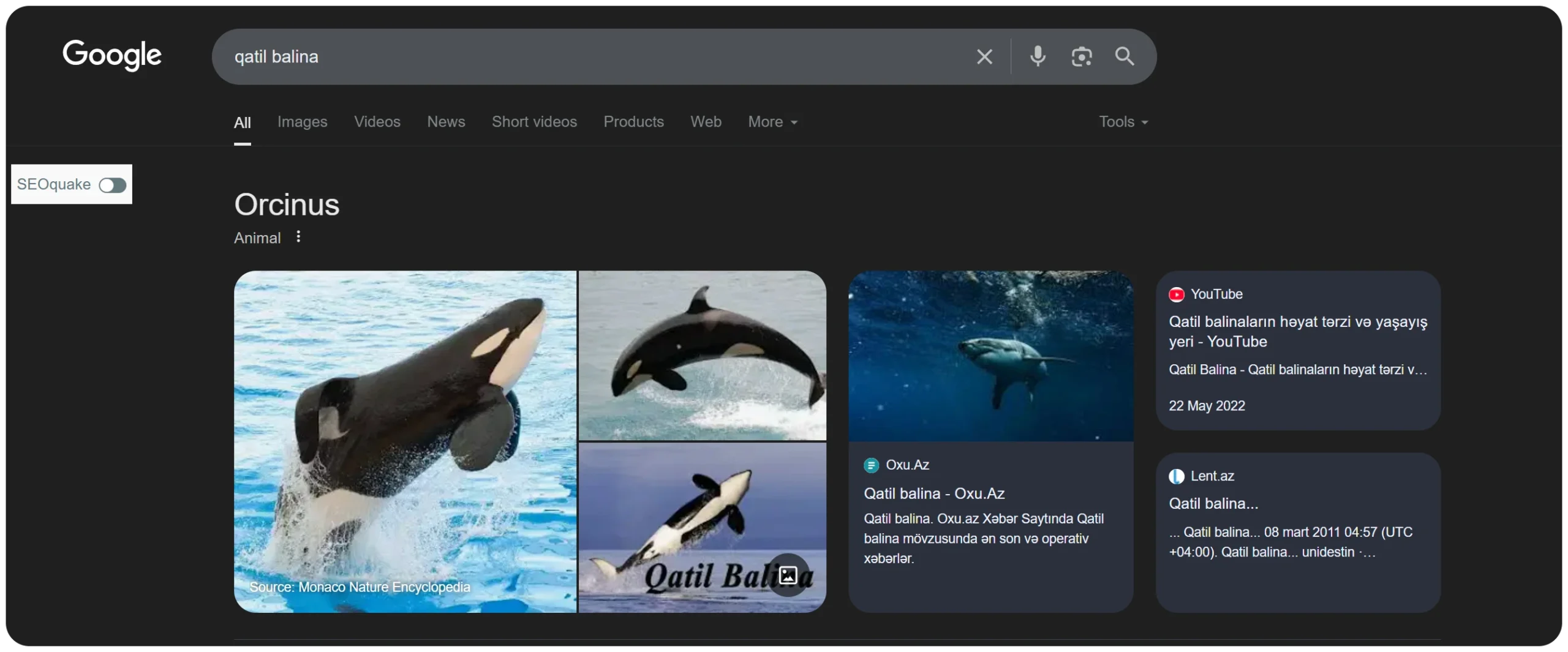Screen dimensions: 1568x652
Task: Click the Lent.az site favicon
Action: click(1176, 476)
